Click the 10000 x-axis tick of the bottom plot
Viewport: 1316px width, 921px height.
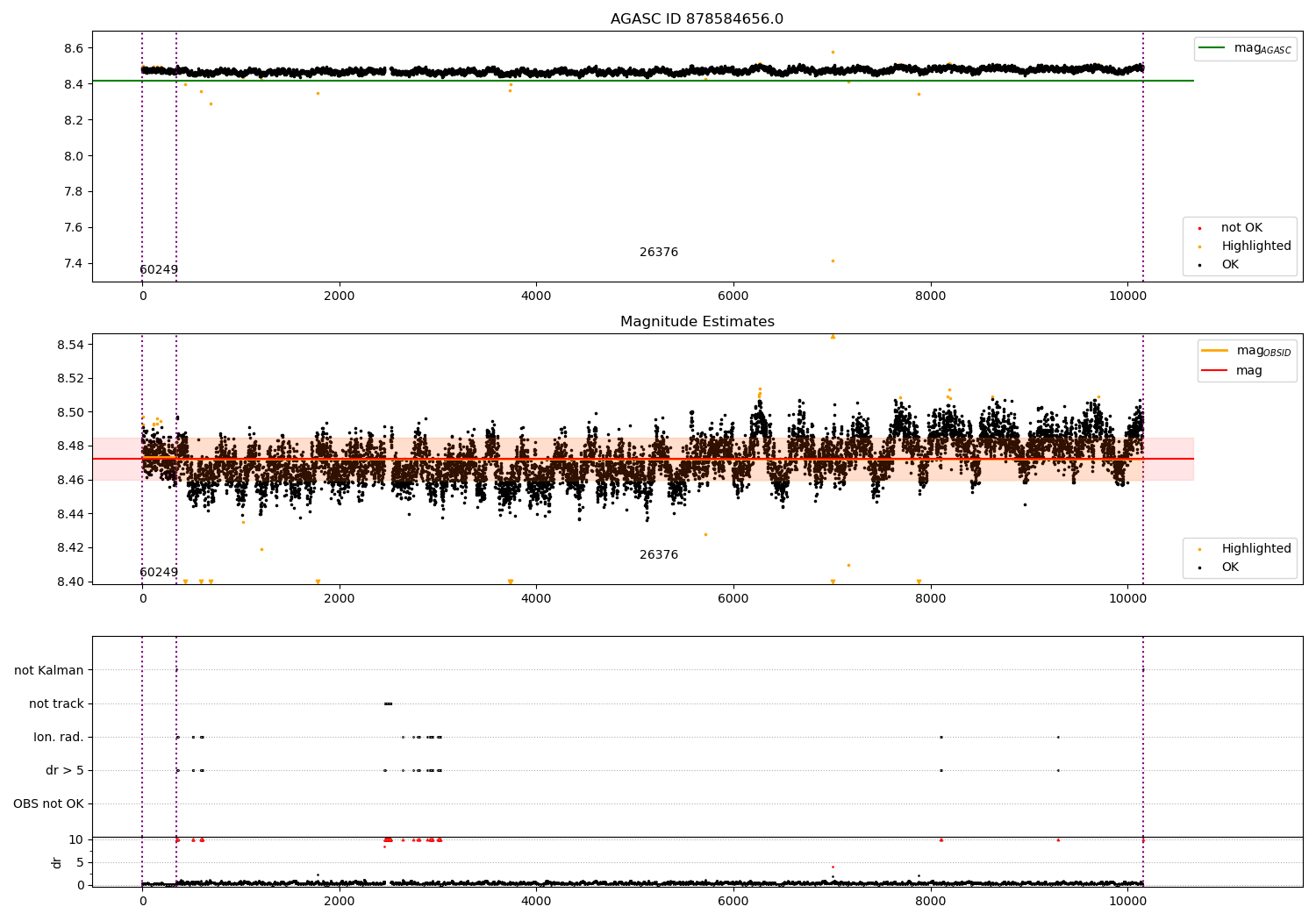point(1127,901)
